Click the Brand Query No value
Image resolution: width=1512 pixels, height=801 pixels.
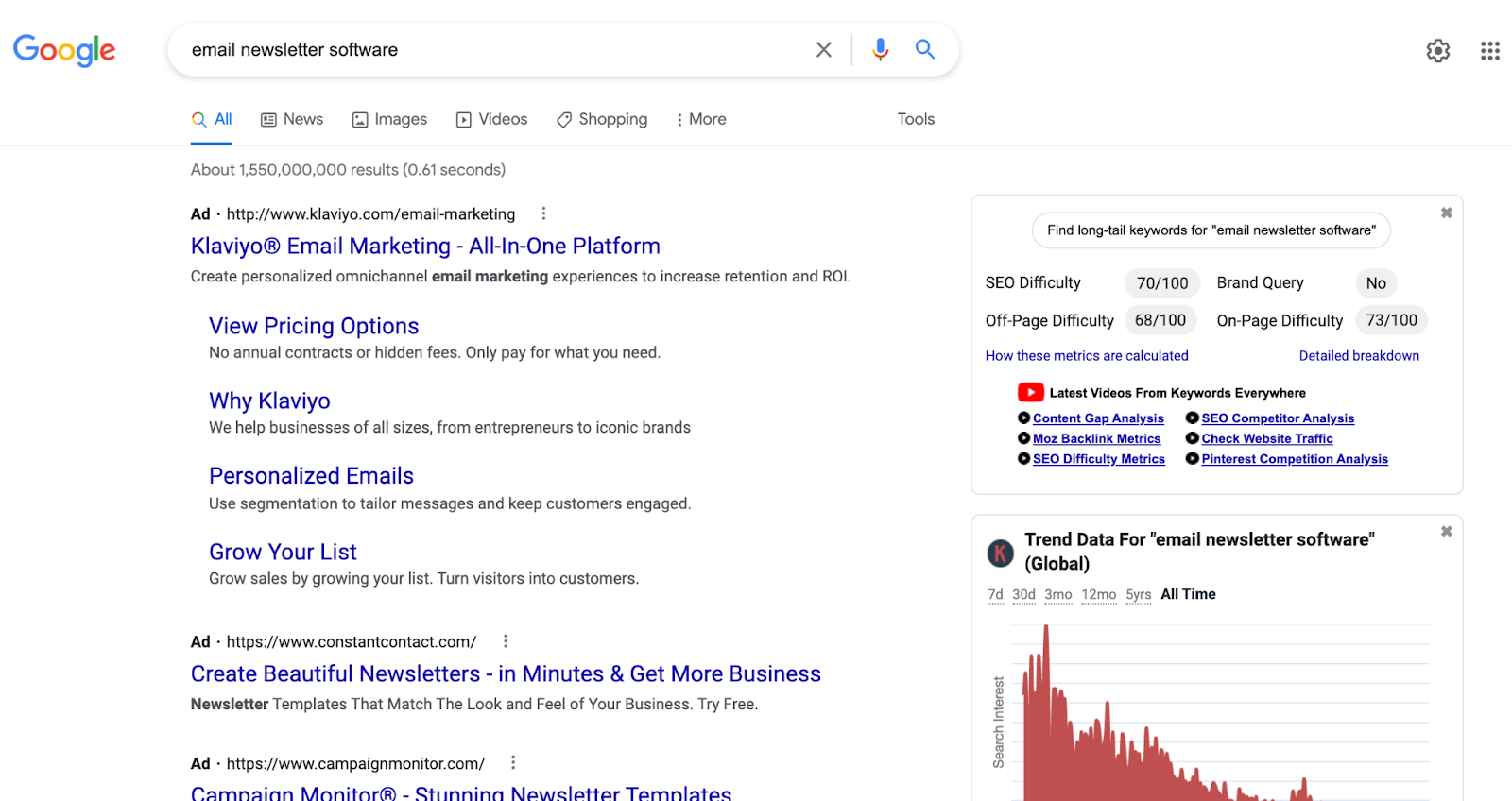1376,283
